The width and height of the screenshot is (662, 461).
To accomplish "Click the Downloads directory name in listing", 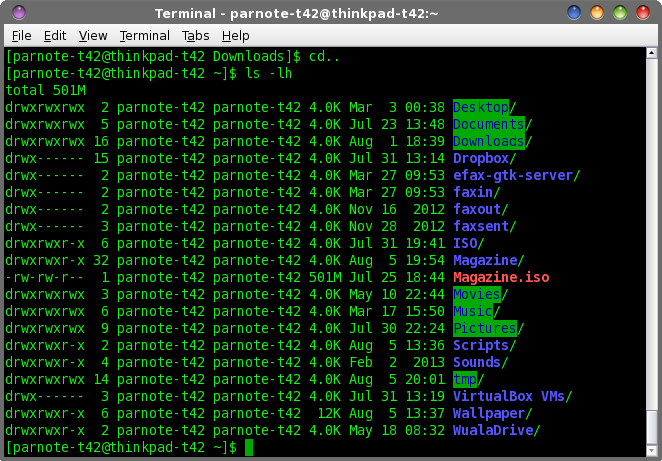I will (x=488, y=141).
